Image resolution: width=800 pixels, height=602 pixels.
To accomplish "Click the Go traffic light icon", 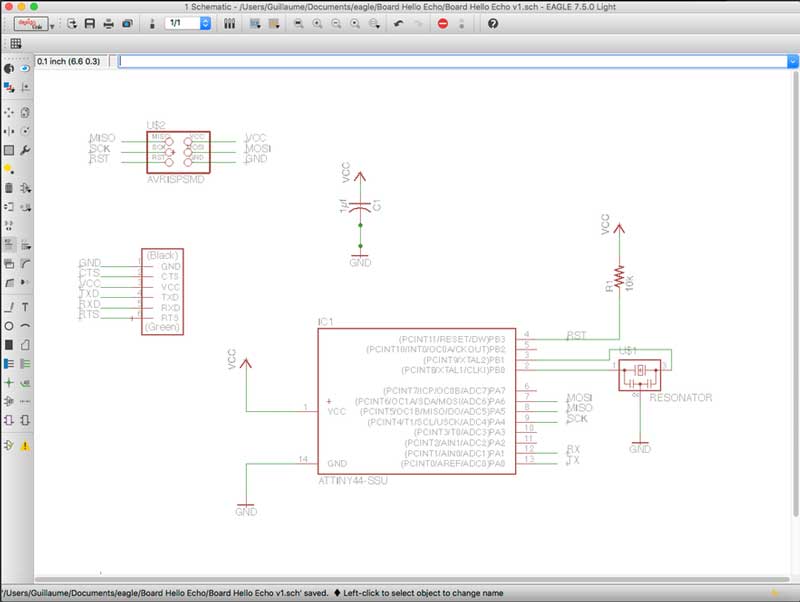I will pyautogui.click(x=462, y=23).
